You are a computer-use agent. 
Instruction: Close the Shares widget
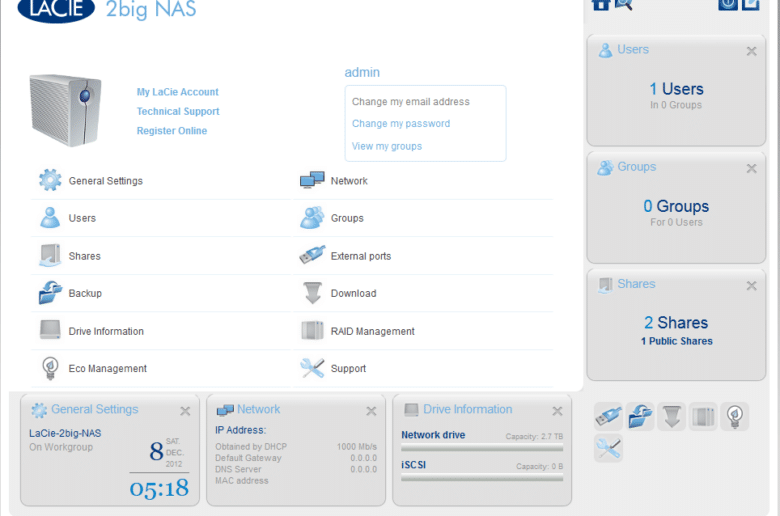[751, 286]
